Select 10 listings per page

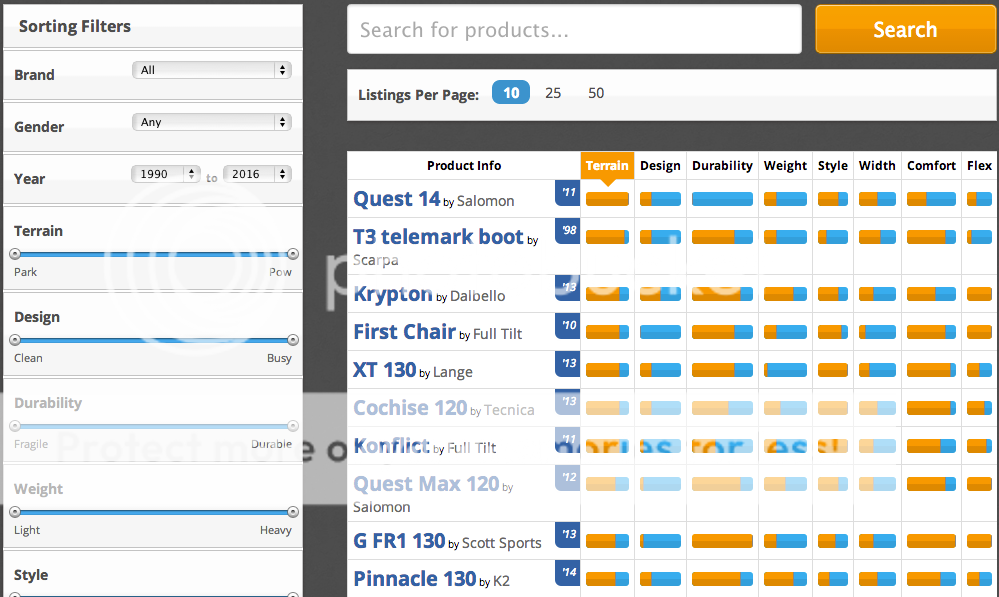click(x=511, y=93)
